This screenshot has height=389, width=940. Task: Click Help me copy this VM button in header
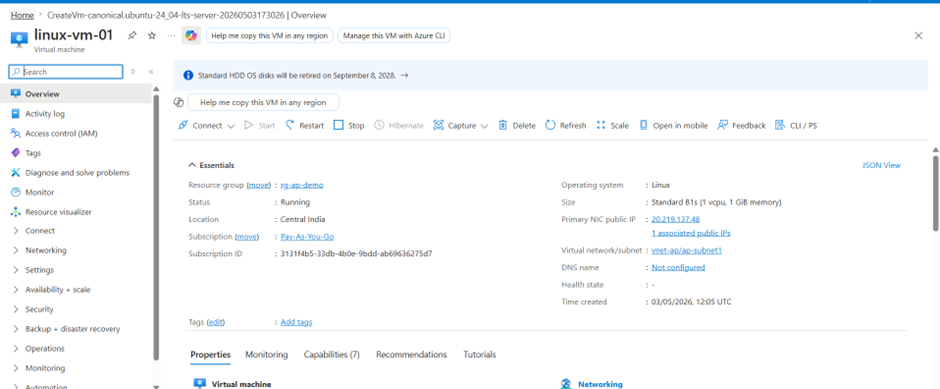point(269,36)
